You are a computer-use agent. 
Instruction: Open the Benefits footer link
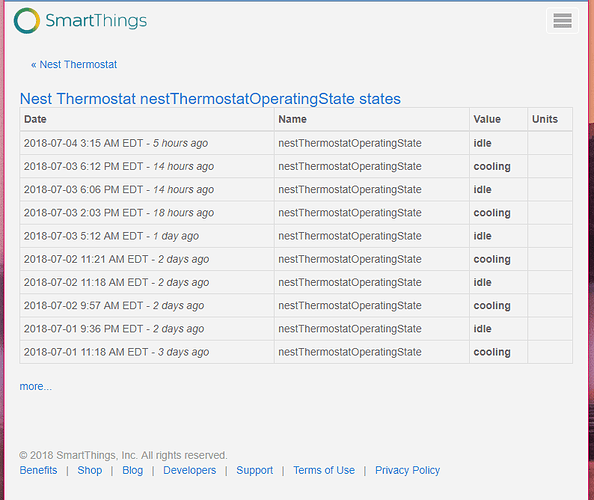point(38,470)
